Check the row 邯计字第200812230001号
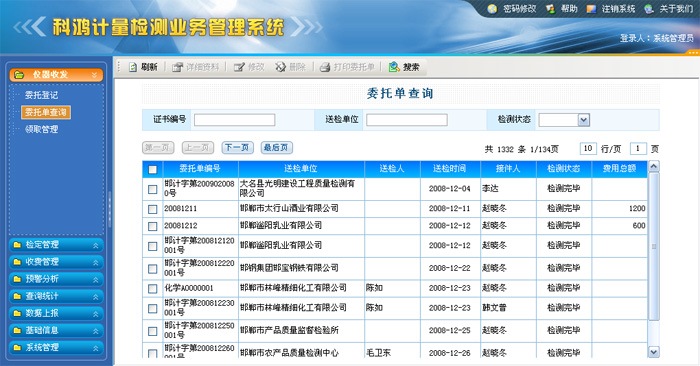700x366 pixels. point(153,308)
